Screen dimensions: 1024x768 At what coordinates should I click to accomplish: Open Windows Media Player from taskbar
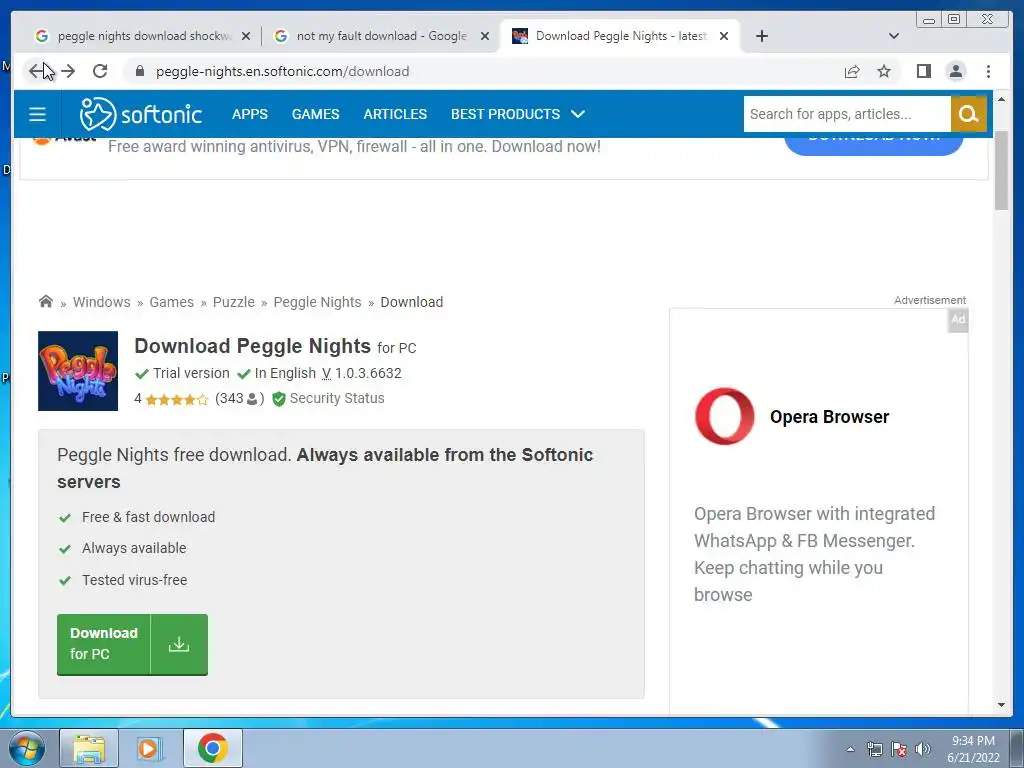click(x=149, y=748)
